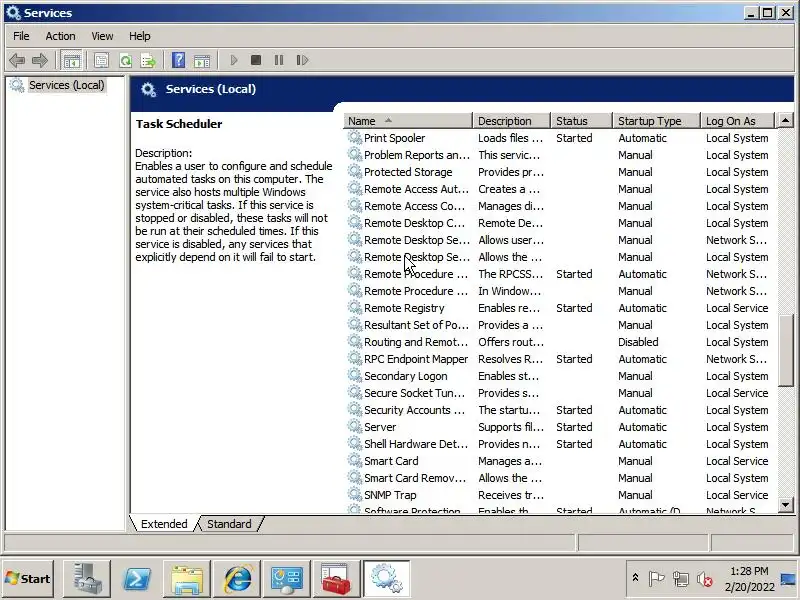The width and height of the screenshot is (800, 600).
Task: Open the Windows Start button
Action: point(28,579)
